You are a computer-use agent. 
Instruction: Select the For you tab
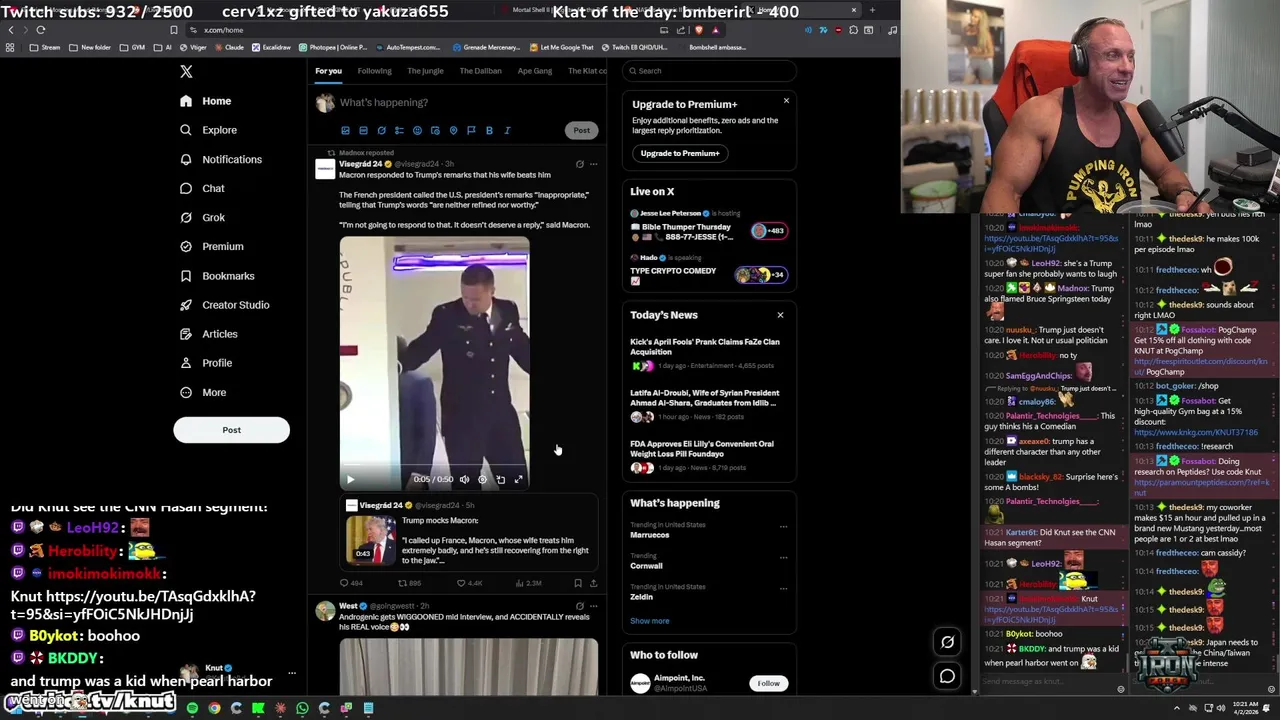[x=328, y=71]
